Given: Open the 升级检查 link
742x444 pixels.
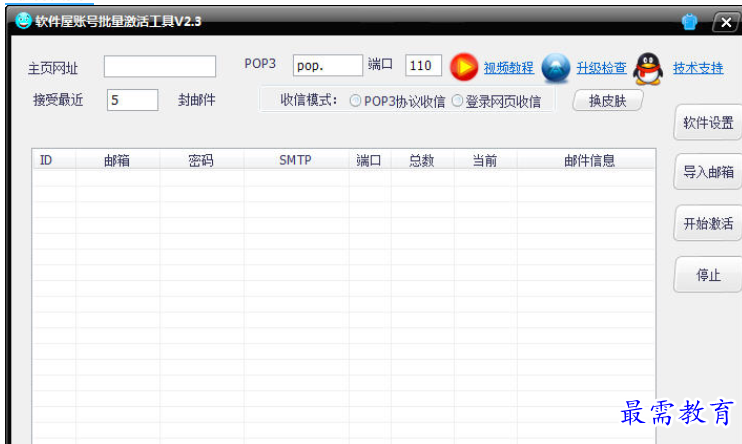Looking at the screenshot, I should (x=601, y=68).
